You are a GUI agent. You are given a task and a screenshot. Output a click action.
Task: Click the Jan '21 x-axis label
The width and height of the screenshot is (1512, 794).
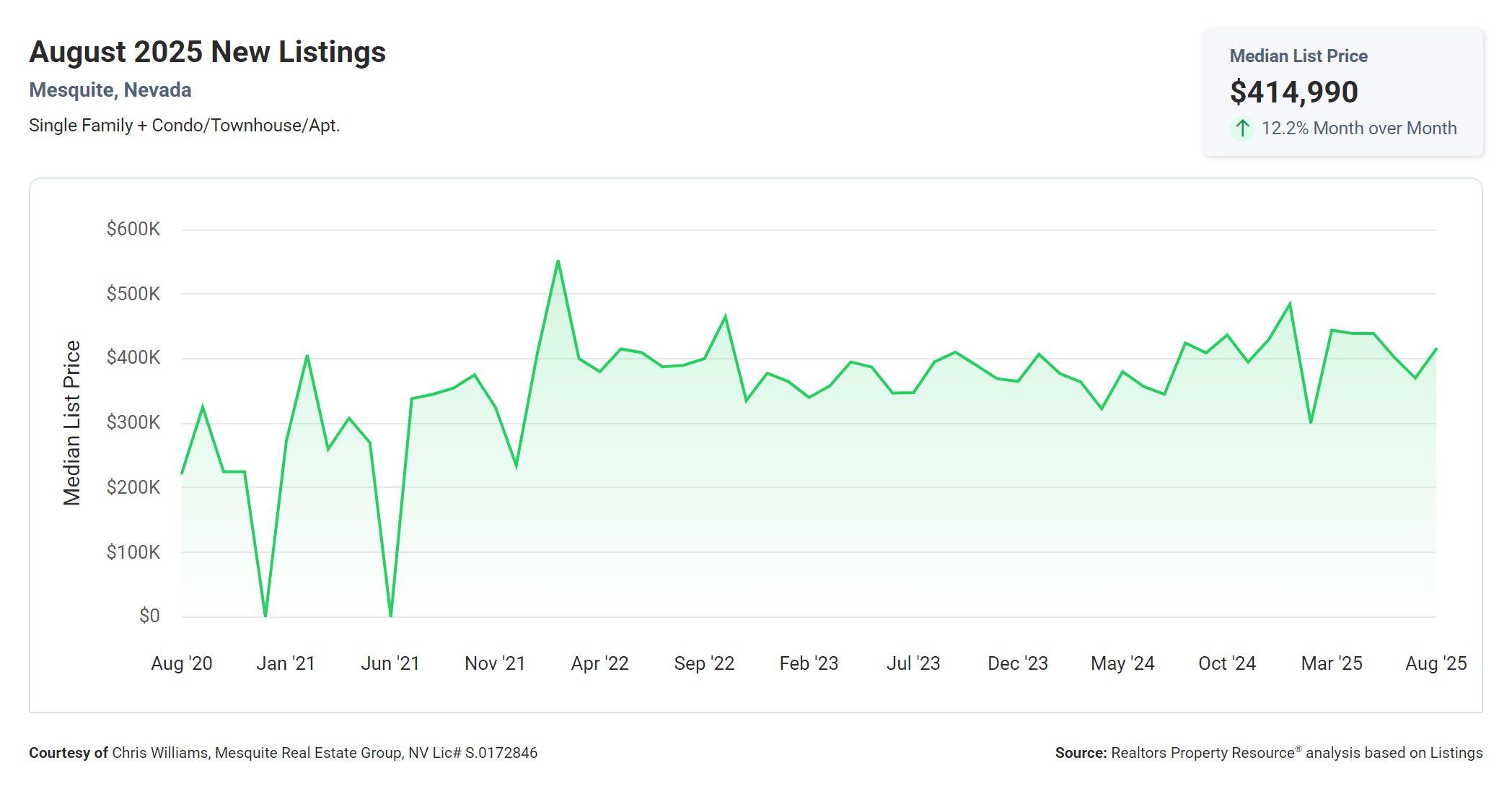[x=286, y=663]
